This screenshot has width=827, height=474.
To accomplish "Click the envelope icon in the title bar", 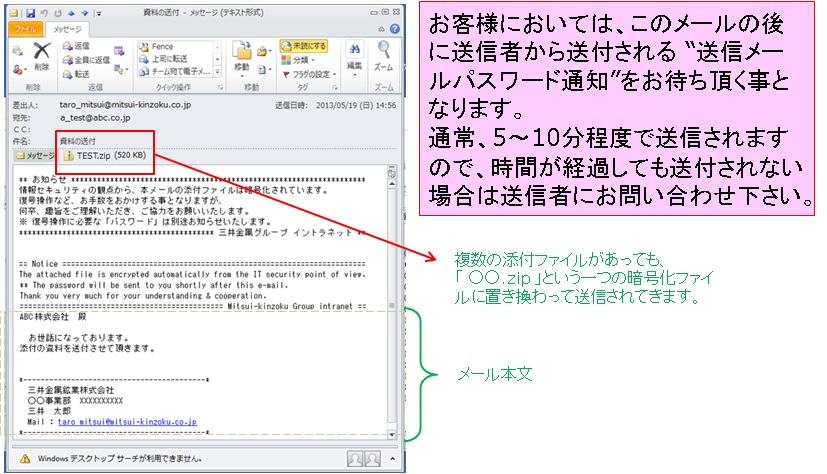I will [15, 13].
